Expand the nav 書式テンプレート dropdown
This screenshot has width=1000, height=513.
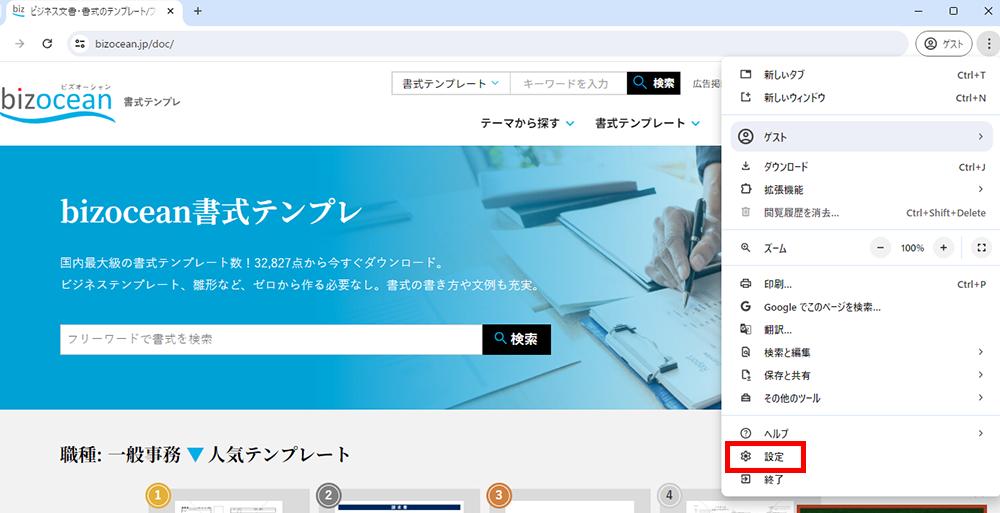click(x=647, y=123)
